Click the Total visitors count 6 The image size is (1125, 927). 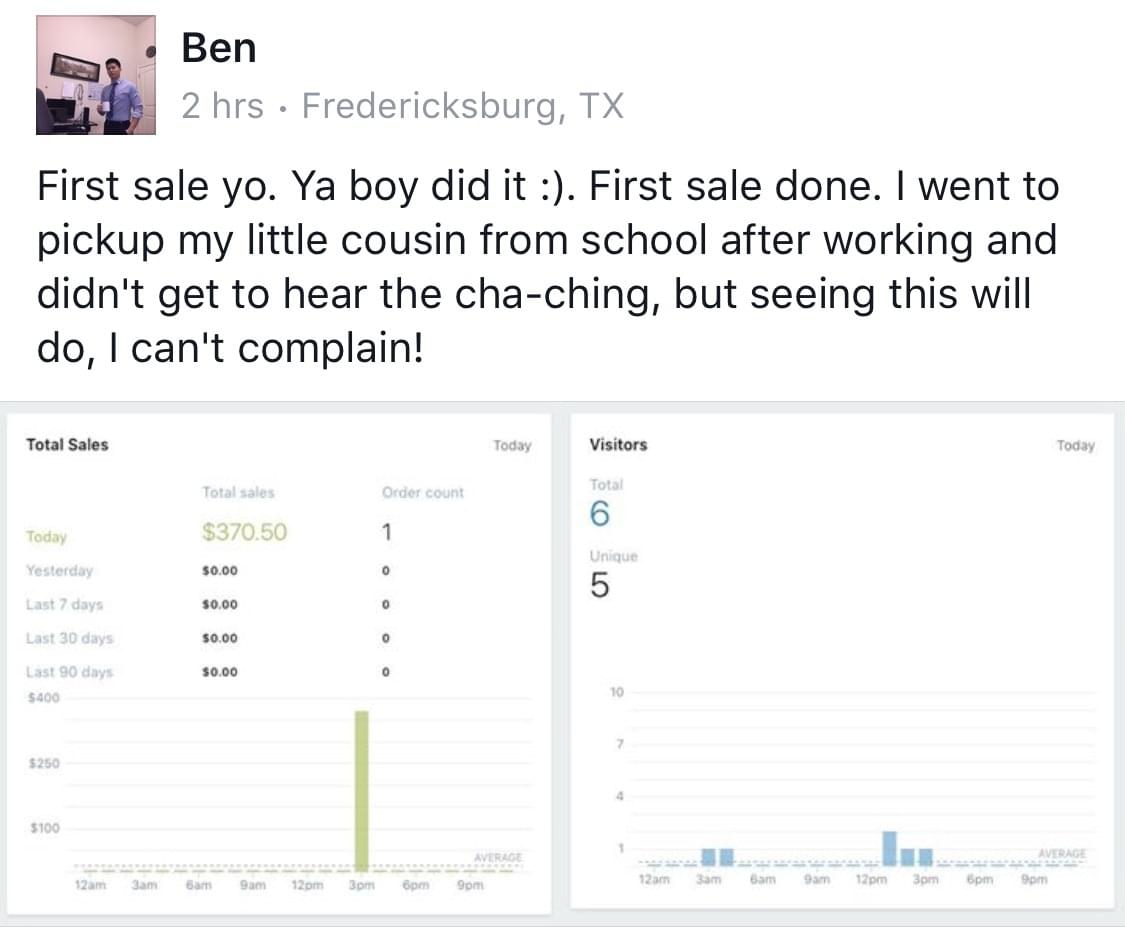pos(599,515)
